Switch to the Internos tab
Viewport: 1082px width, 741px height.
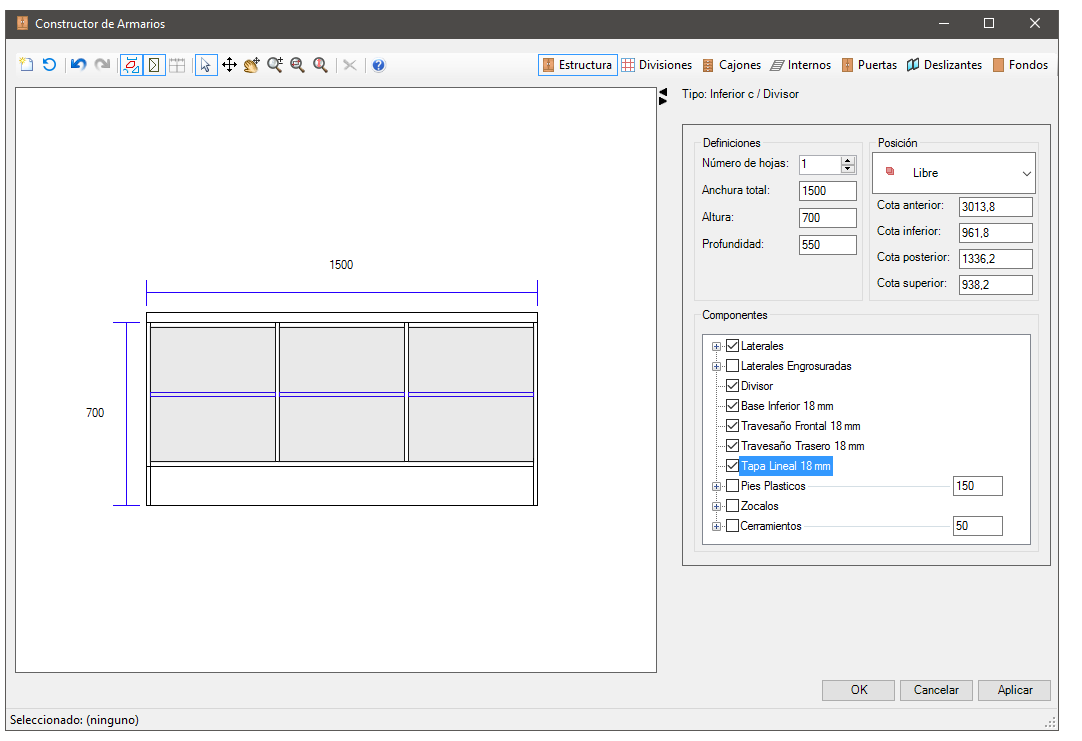point(800,65)
